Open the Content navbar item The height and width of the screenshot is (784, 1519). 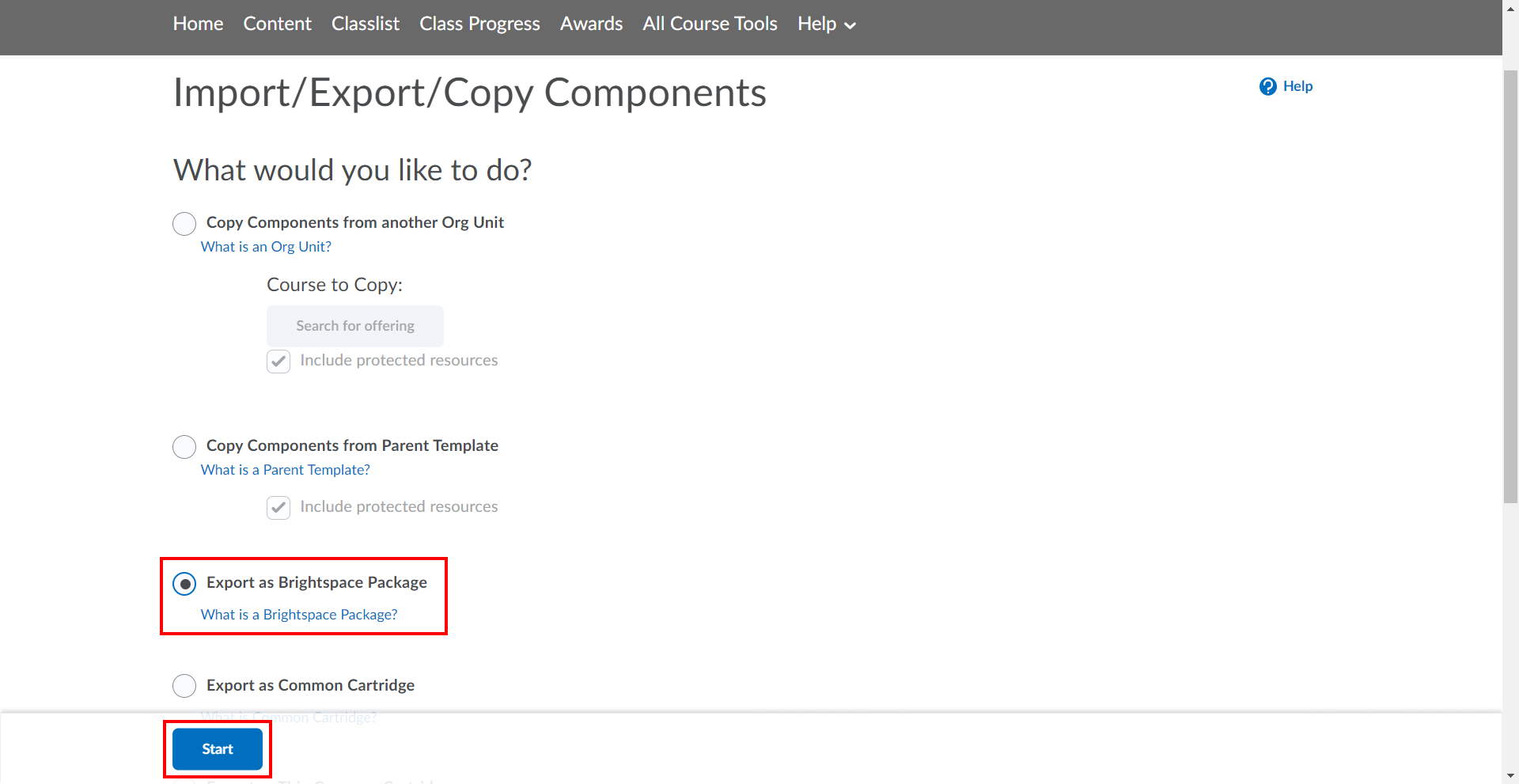coord(277,24)
